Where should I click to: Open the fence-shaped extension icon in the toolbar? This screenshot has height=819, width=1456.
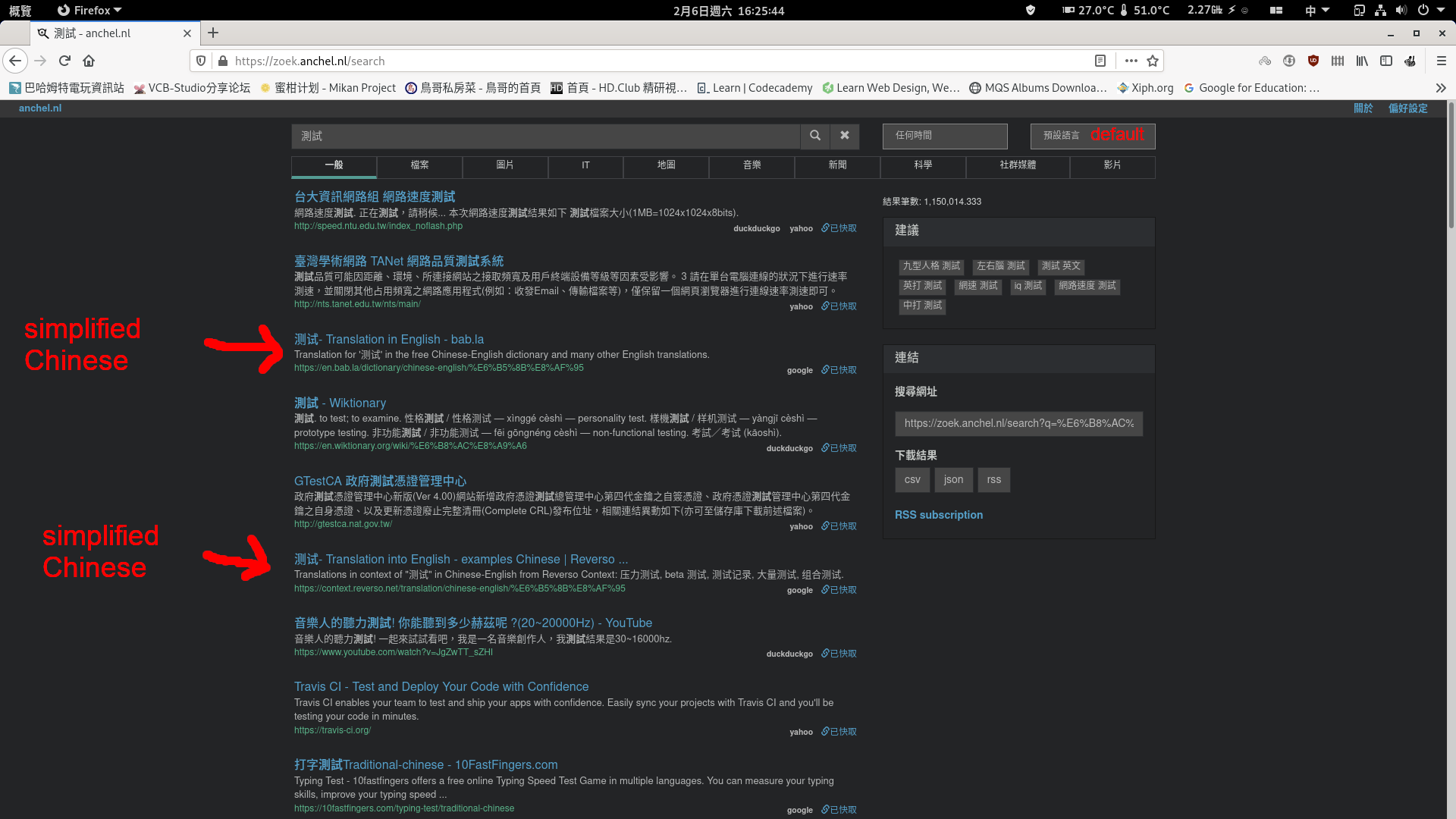pyautogui.click(x=1338, y=61)
